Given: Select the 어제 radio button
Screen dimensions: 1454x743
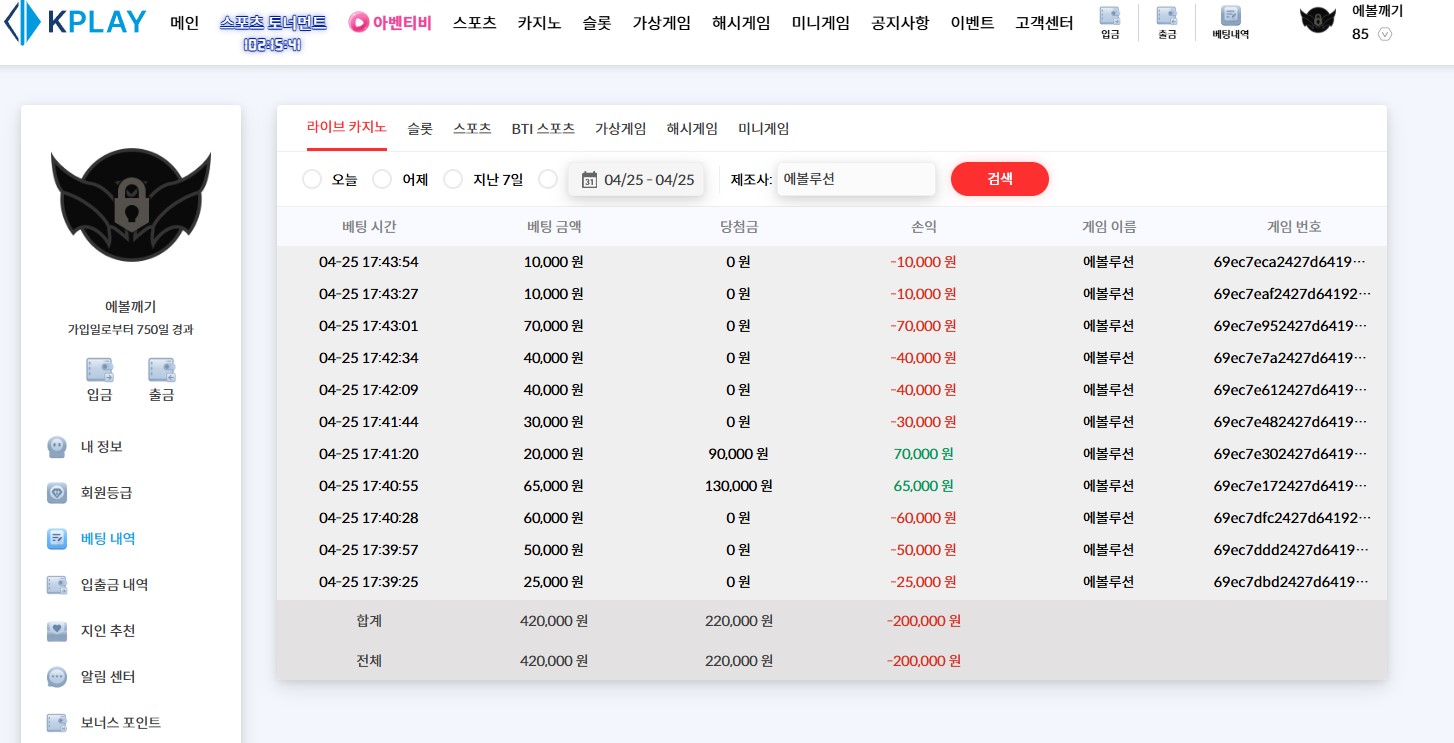Looking at the screenshot, I should (382, 179).
